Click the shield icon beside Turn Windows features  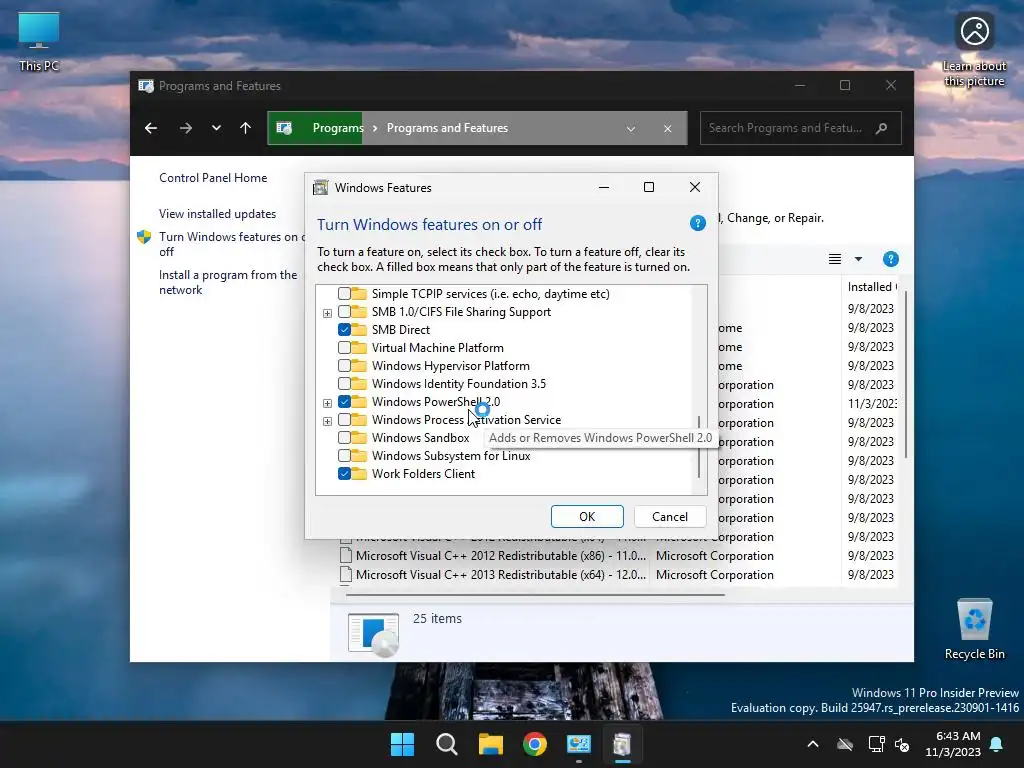click(x=144, y=237)
